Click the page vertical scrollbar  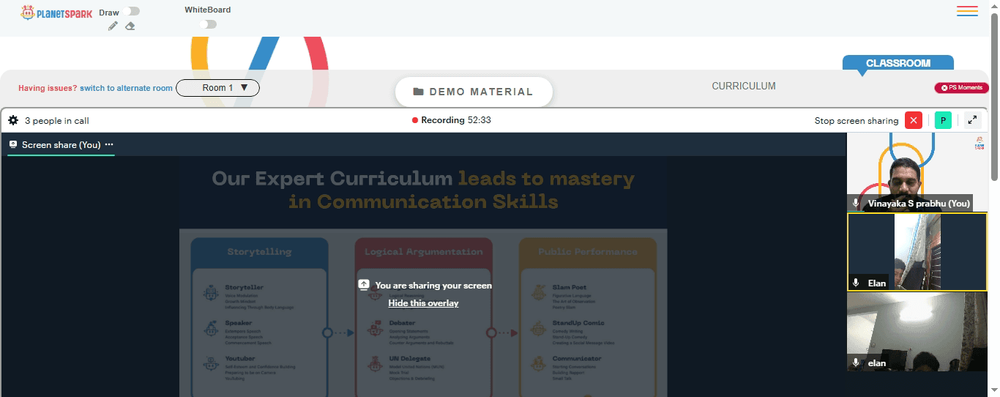coord(994,96)
